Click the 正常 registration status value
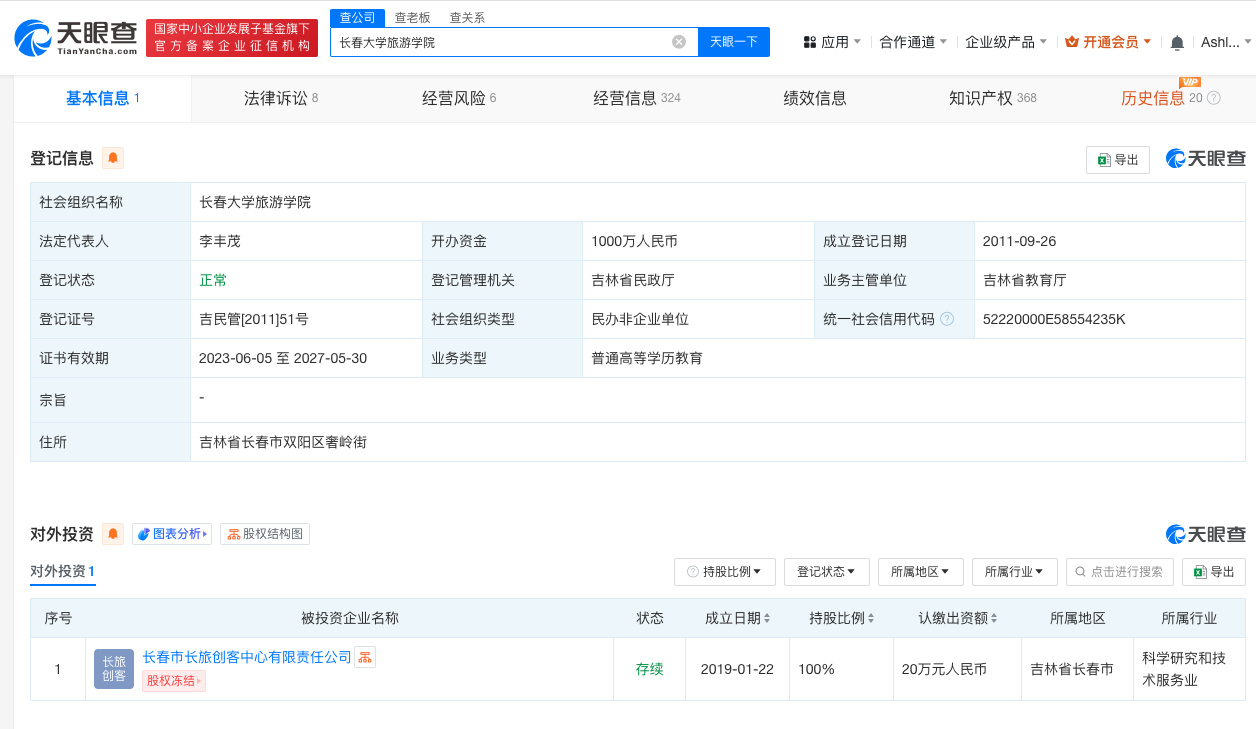 coord(213,280)
